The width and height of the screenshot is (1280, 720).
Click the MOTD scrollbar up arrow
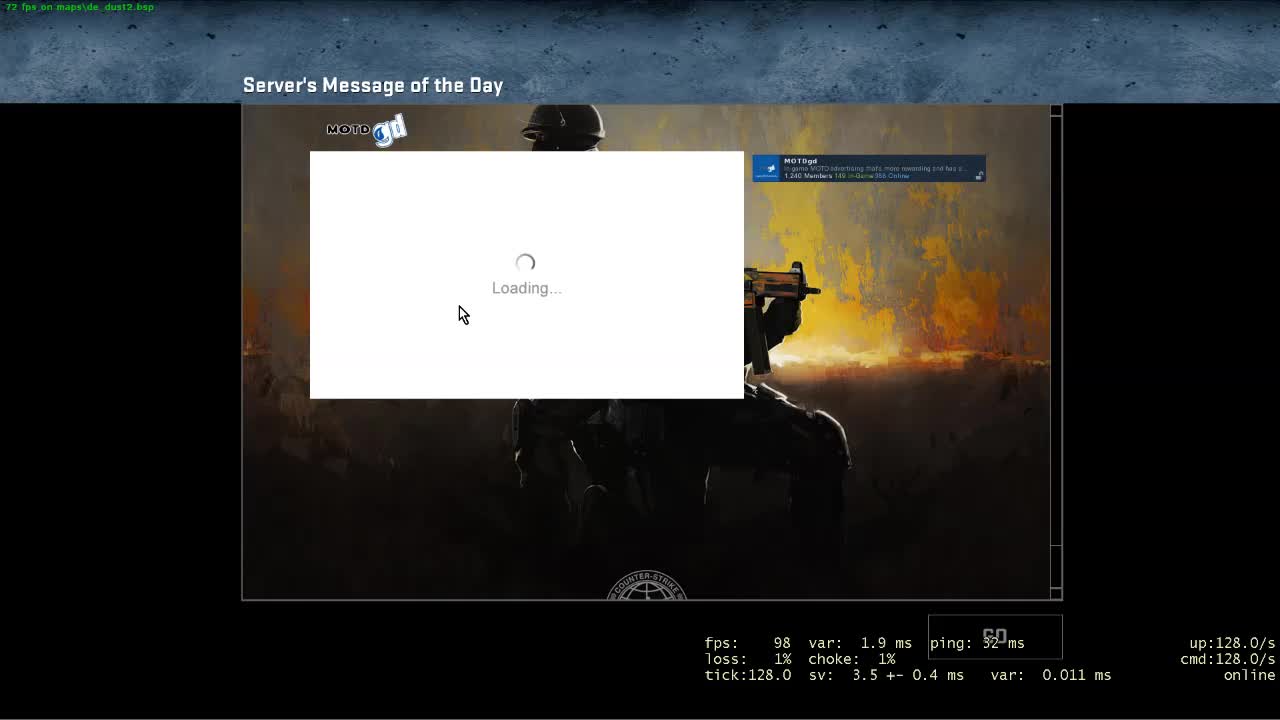(1055, 111)
